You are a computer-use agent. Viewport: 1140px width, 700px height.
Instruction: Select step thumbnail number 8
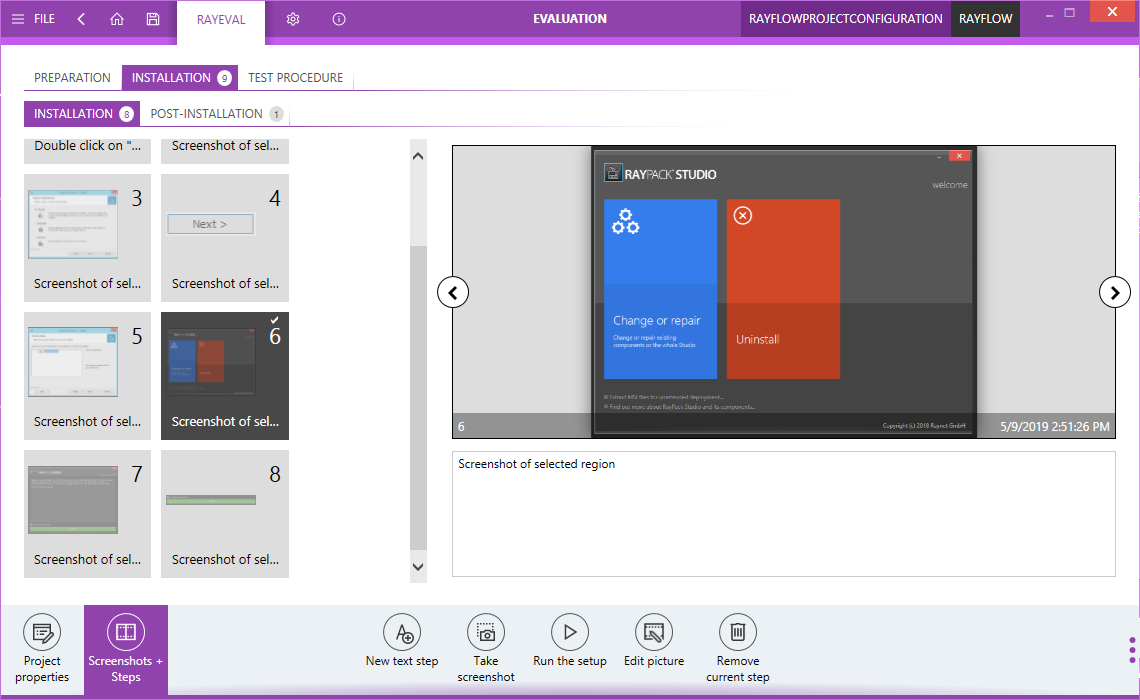[225, 514]
